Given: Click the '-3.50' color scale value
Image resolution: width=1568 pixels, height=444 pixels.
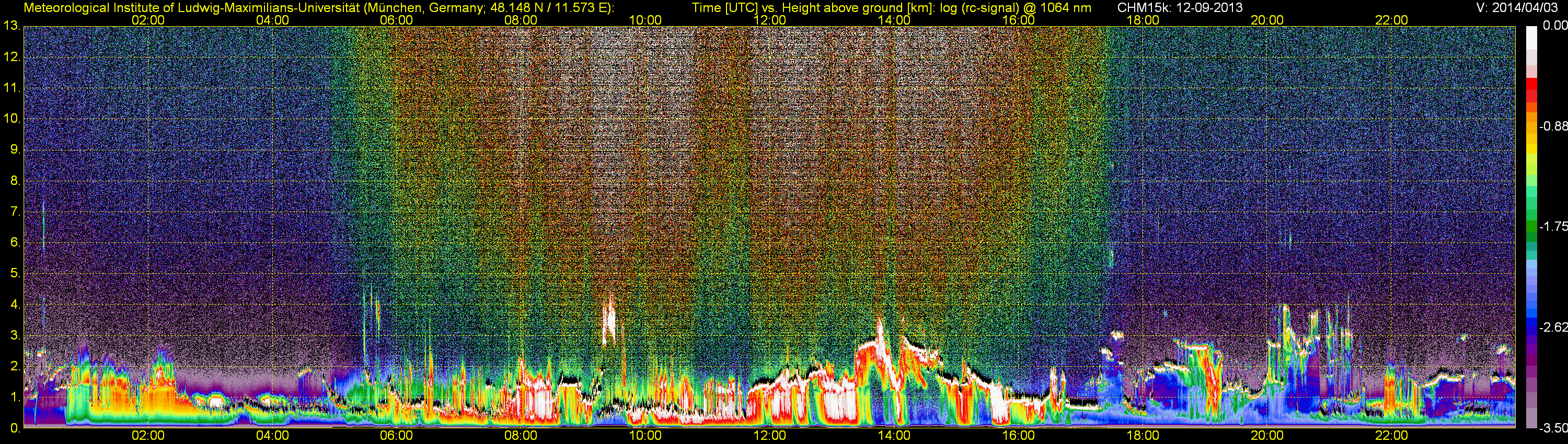Looking at the screenshot, I should [1553, 428].
